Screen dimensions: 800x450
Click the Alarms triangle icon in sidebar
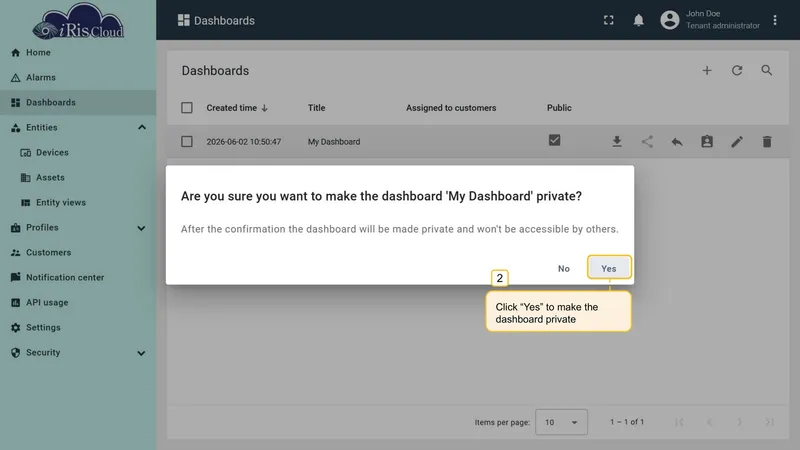tap(15, 78)
